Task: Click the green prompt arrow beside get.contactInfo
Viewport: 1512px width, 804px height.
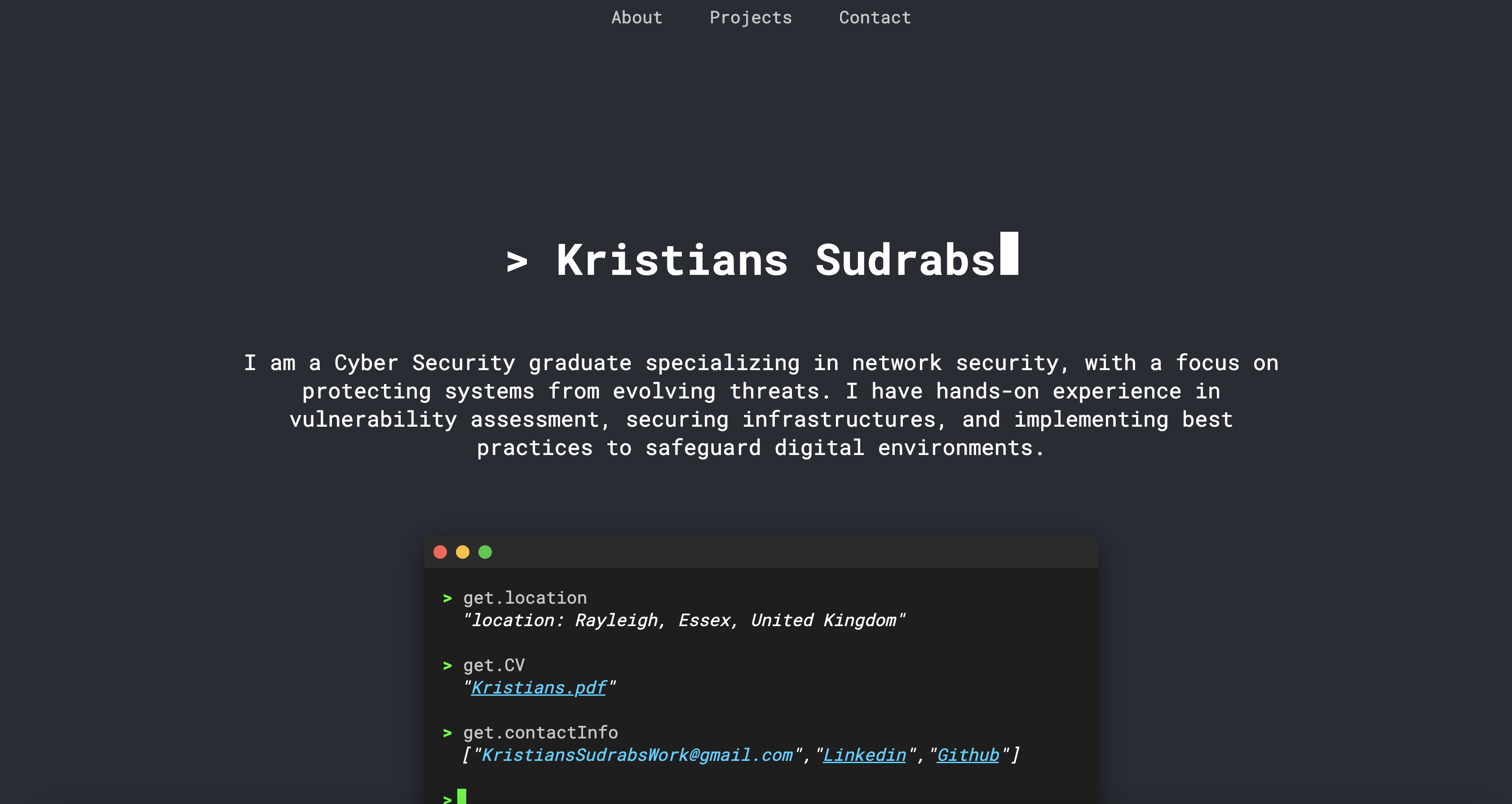Action: tap(447, 733)
